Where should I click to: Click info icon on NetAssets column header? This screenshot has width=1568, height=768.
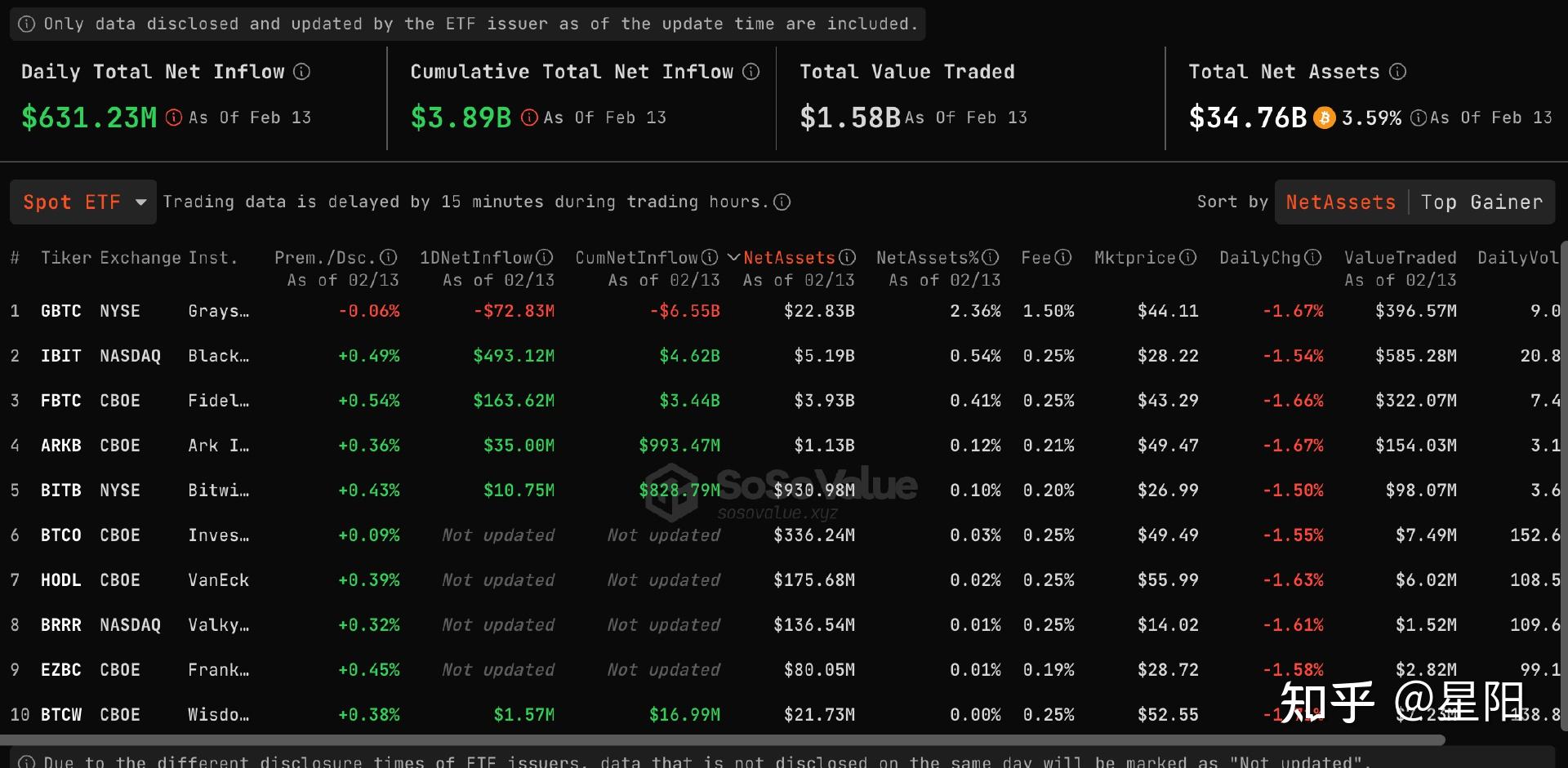[x=847, y=258]
